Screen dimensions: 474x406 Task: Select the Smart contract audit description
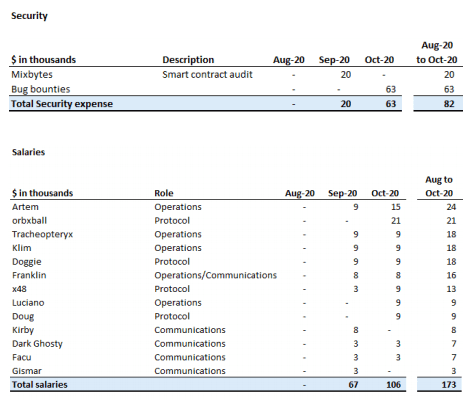[207, 74]
